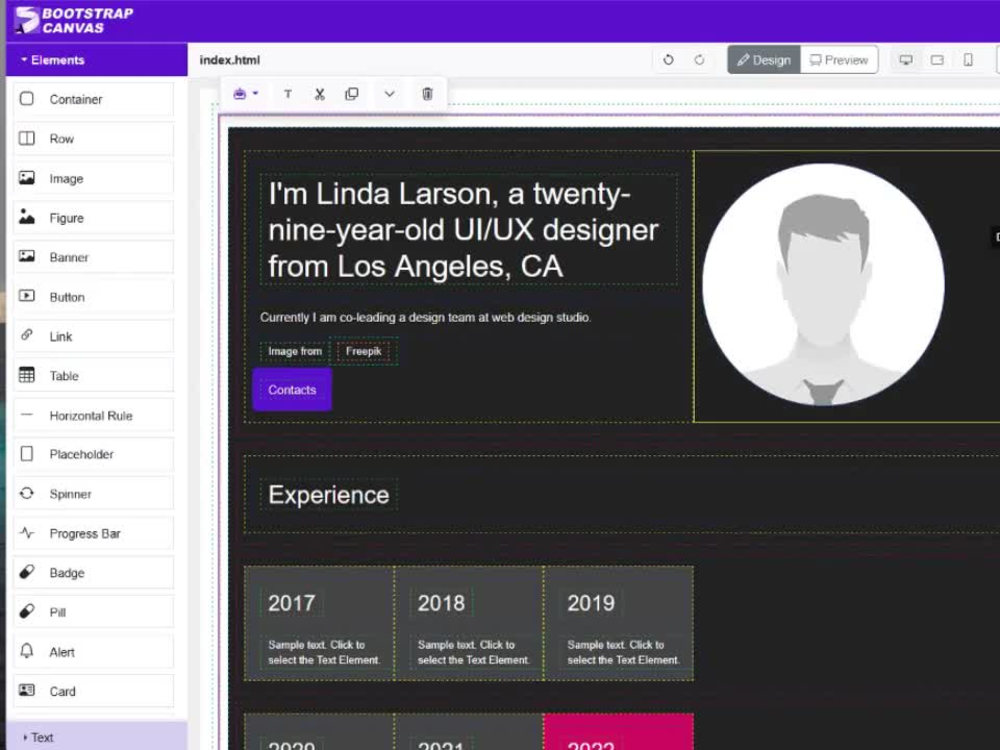
Task: Click the Bootstrap Canvas logo
Action: pyautogui.click(x=74, y=20)
